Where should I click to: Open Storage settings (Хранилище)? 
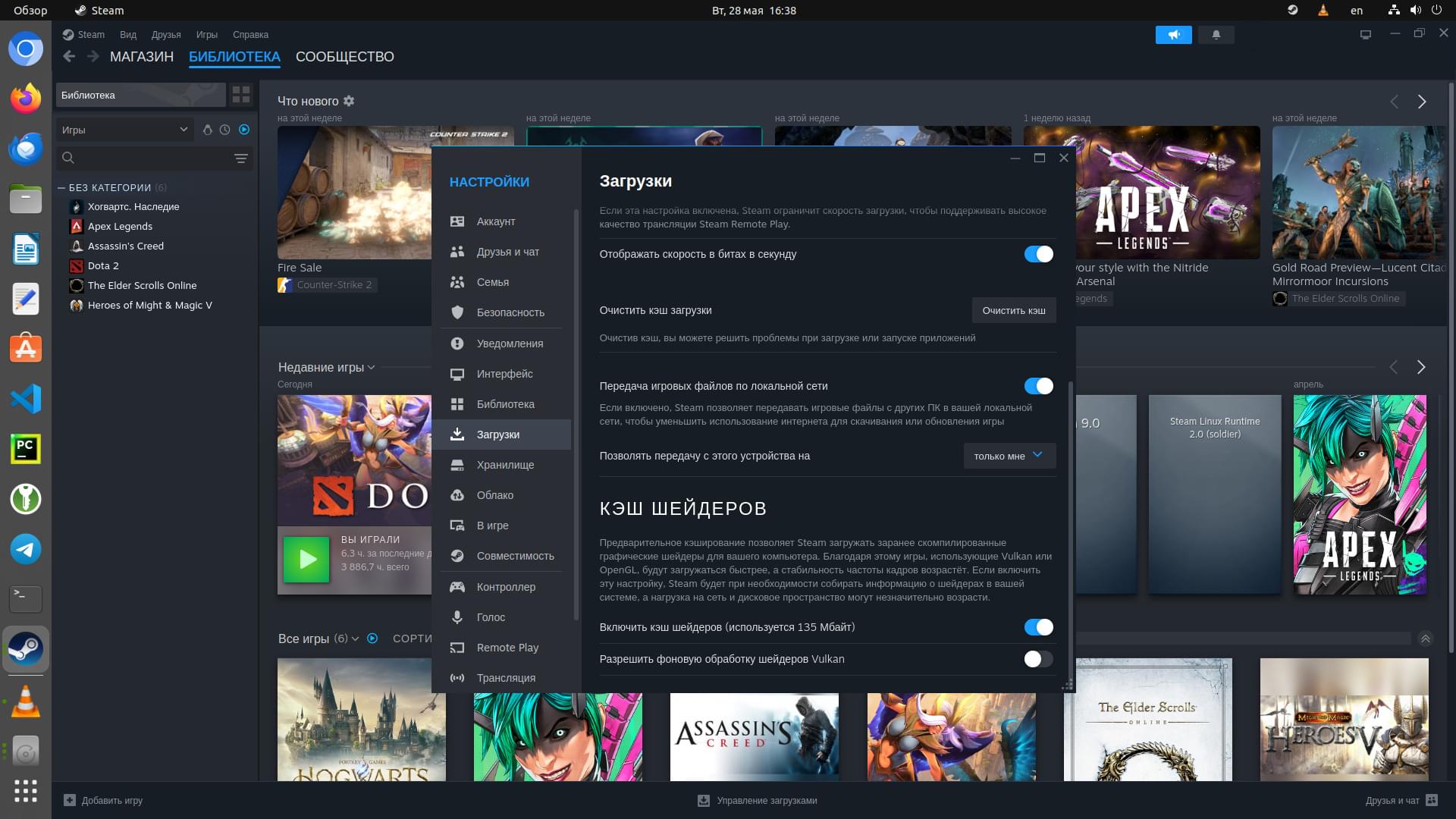pos(500,465)
